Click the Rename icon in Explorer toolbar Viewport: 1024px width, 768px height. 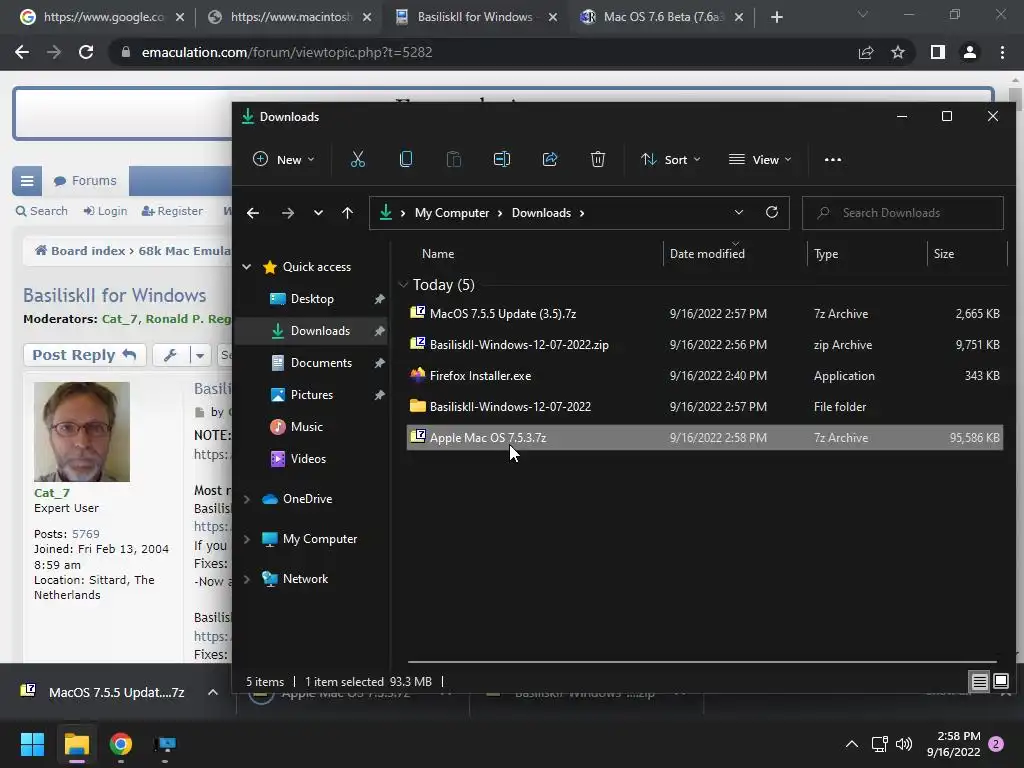[502, 159]
